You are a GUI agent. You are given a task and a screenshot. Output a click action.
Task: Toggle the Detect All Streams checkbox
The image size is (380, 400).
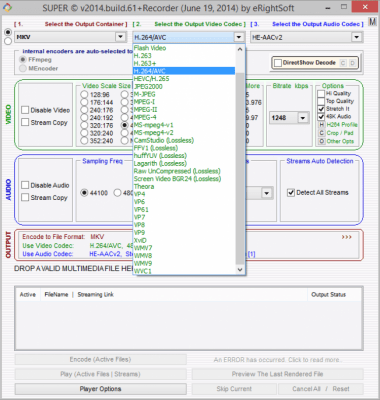(291, 193)
